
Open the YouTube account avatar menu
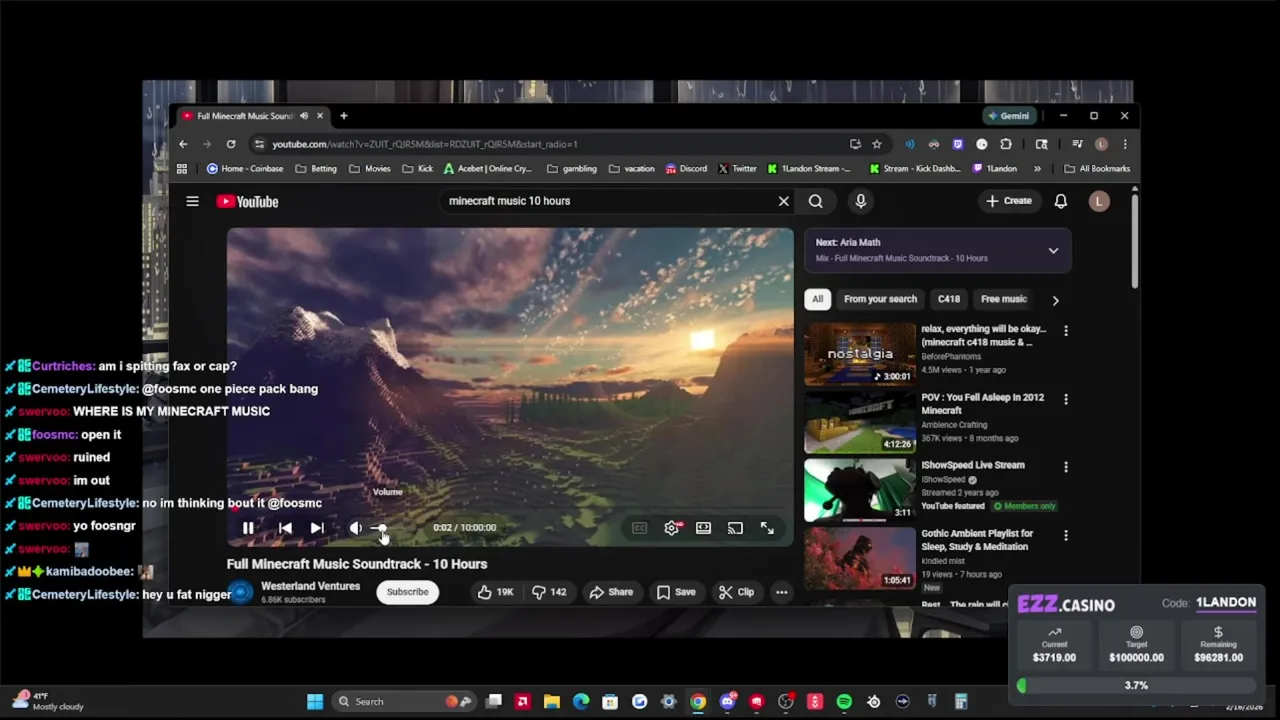pyautogui.click(x=1099, y=201)
